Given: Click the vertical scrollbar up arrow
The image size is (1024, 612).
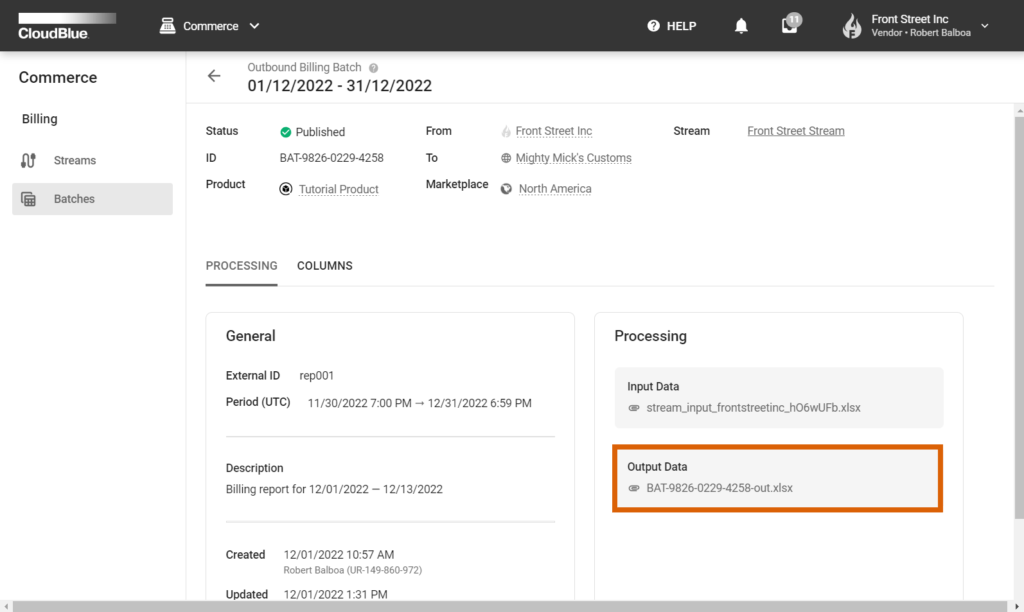Looking at the screenshot, I should pos(1019,111).
